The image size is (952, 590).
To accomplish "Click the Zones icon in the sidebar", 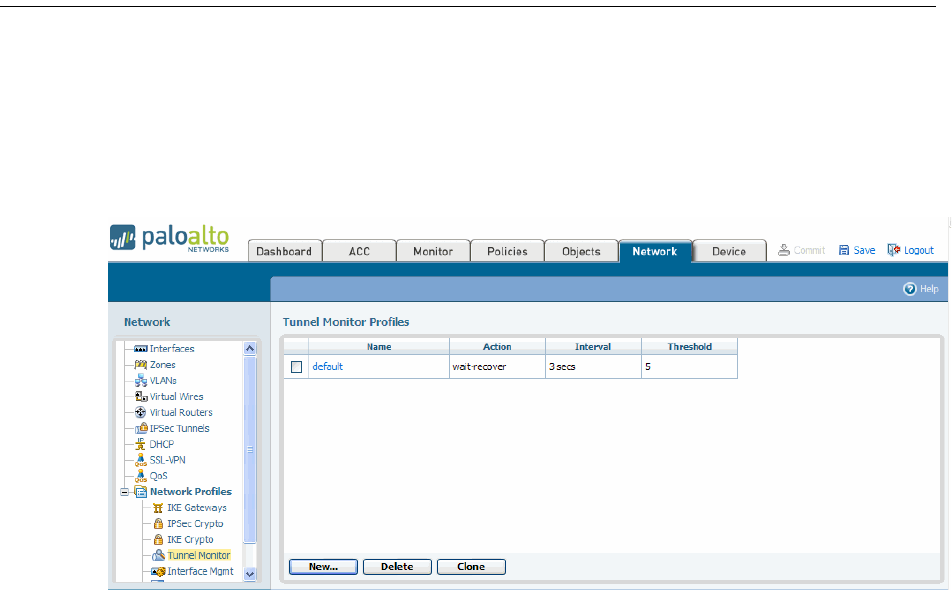I will [x=140, y=364].
